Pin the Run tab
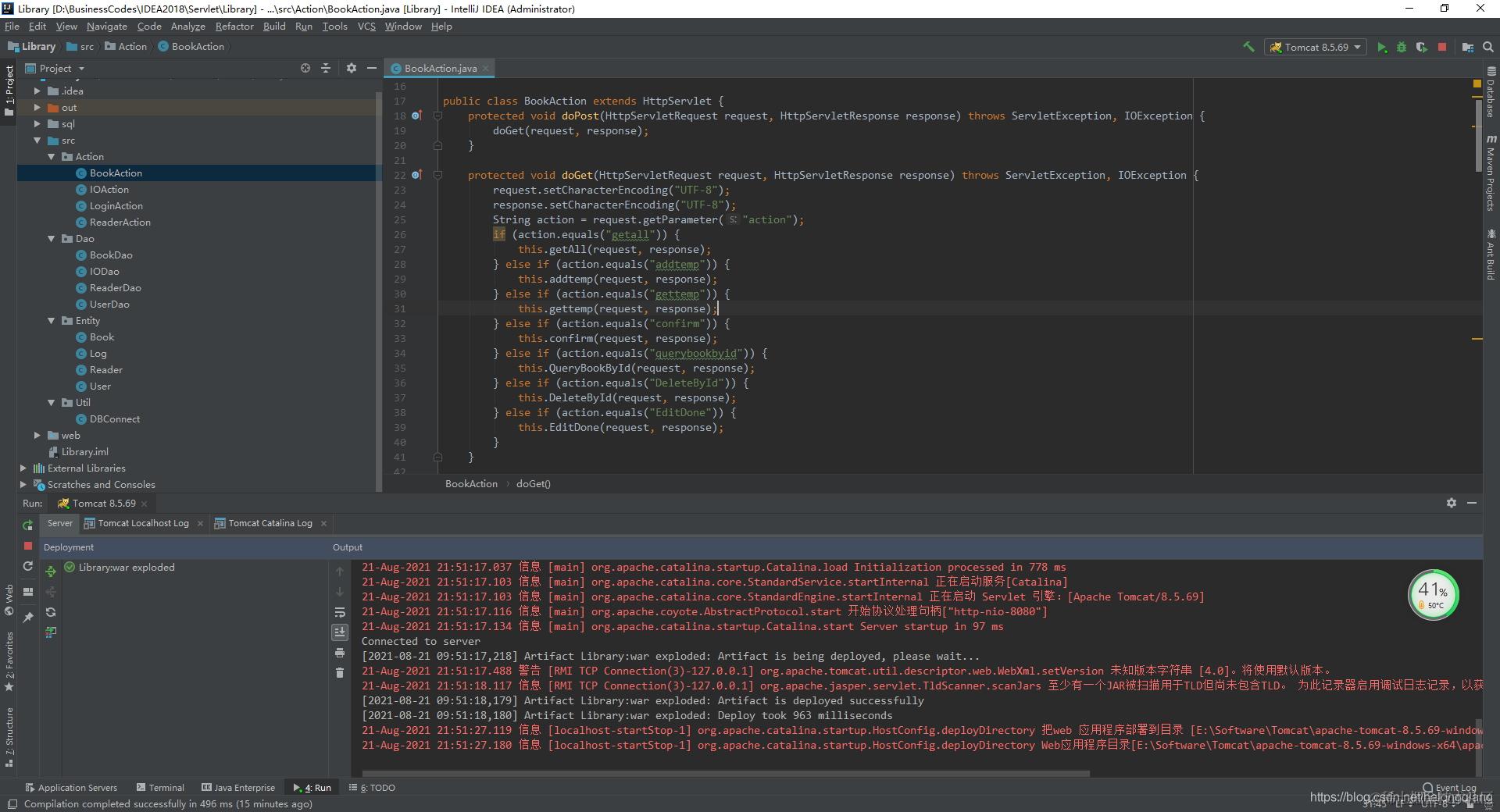 (28, 617)
